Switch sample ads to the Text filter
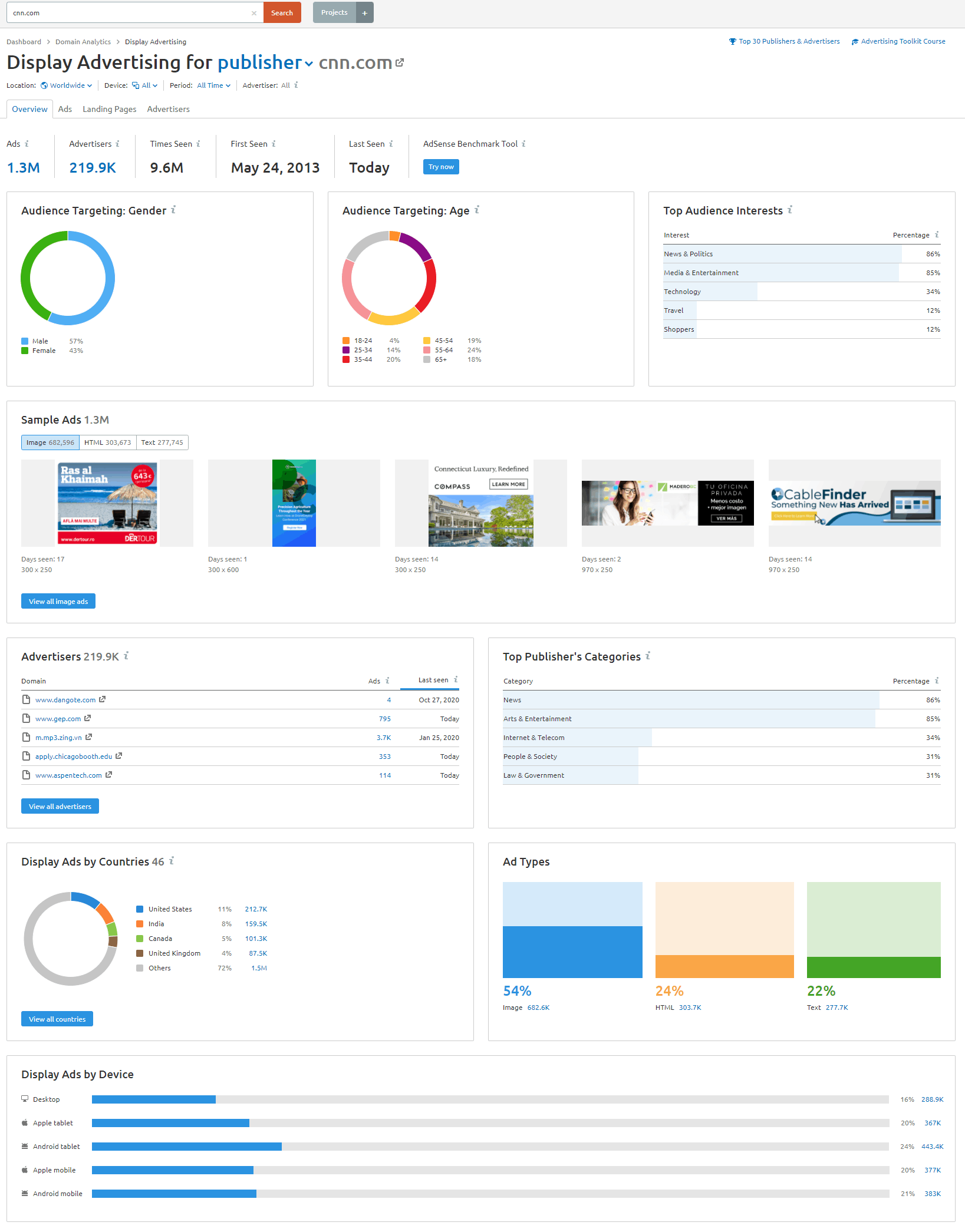965x1232 pixels. [163, 442]
